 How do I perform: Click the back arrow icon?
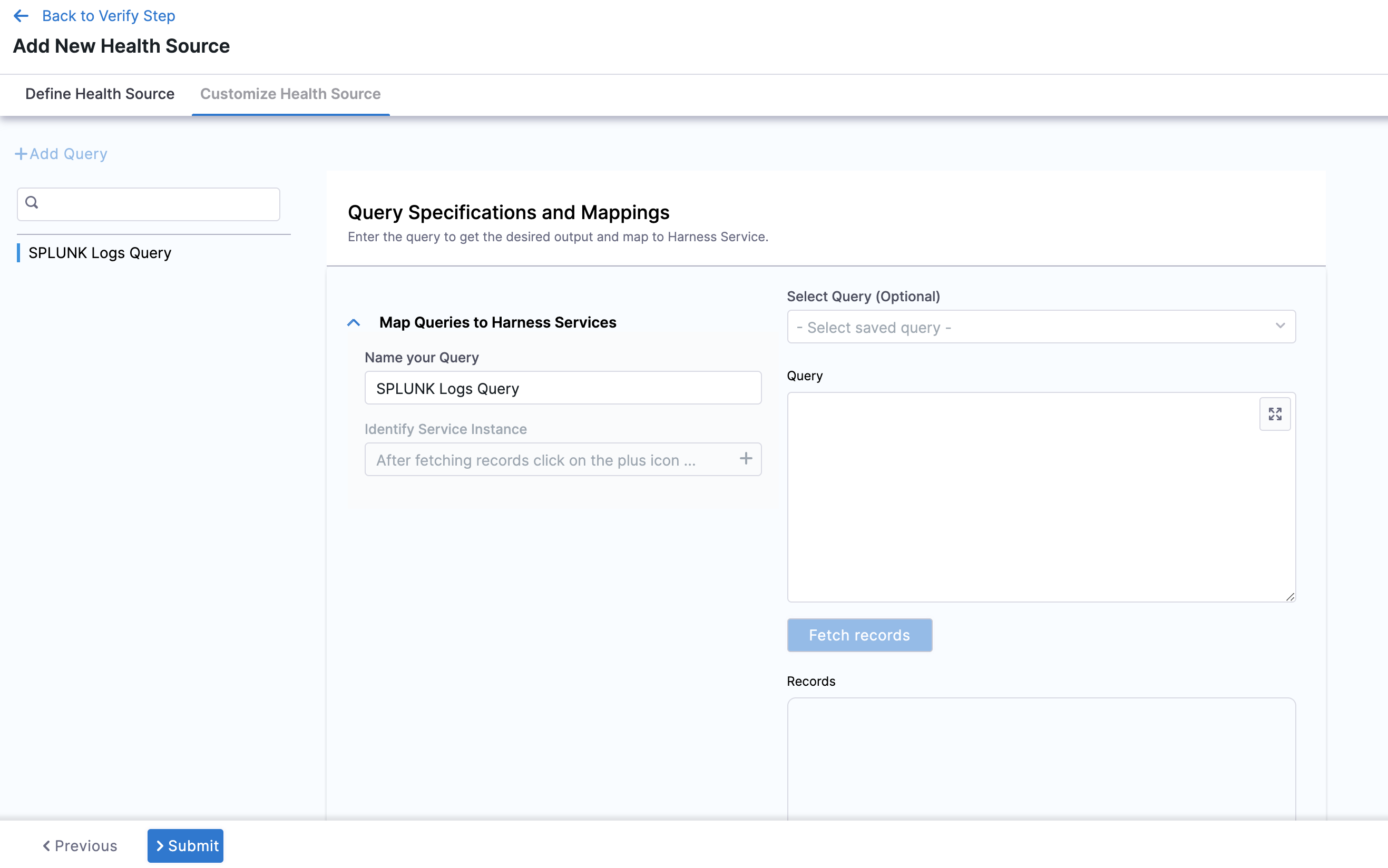tap(21, 16)
